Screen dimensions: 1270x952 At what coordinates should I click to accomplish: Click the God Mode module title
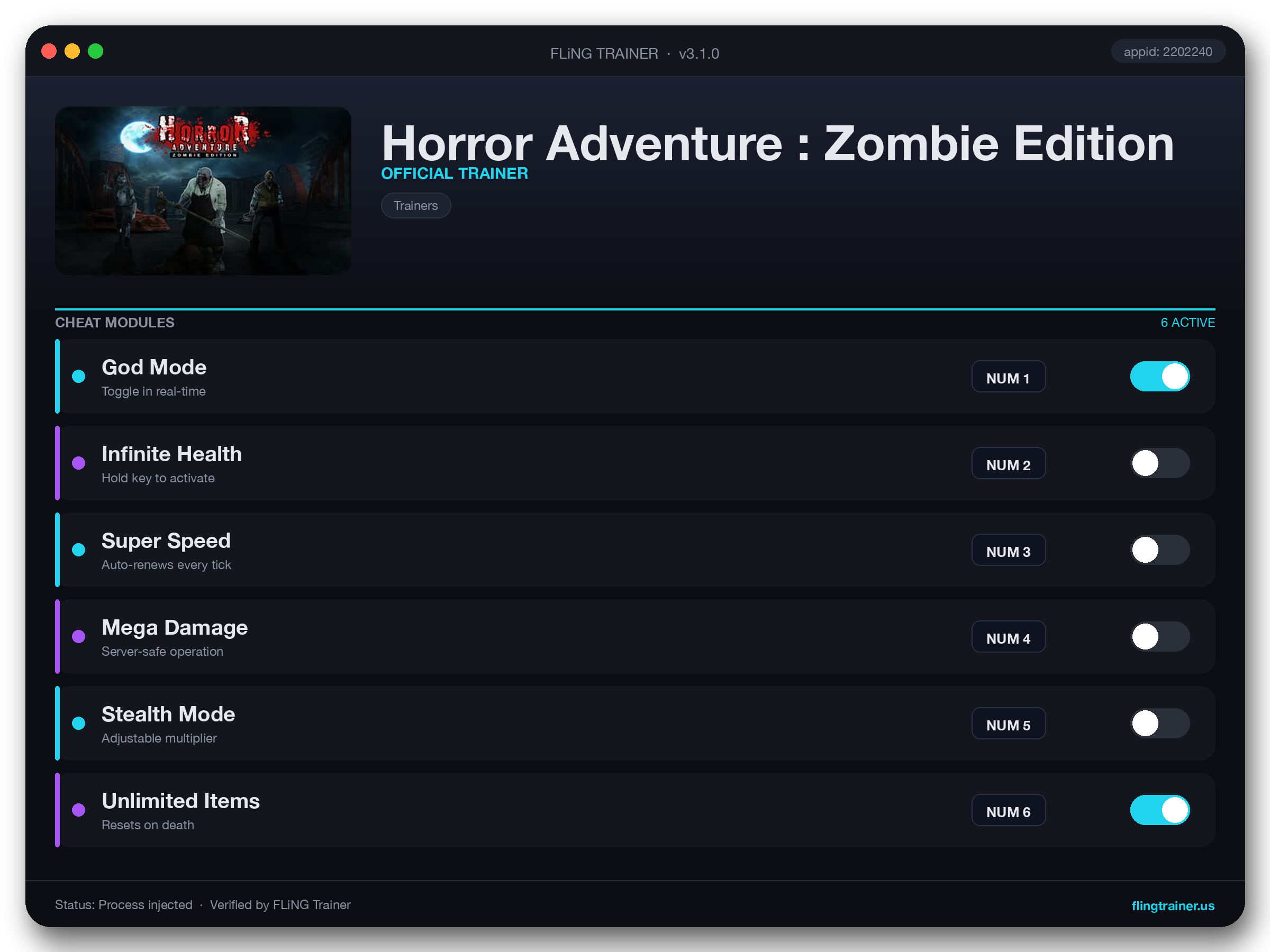(154, 367)
